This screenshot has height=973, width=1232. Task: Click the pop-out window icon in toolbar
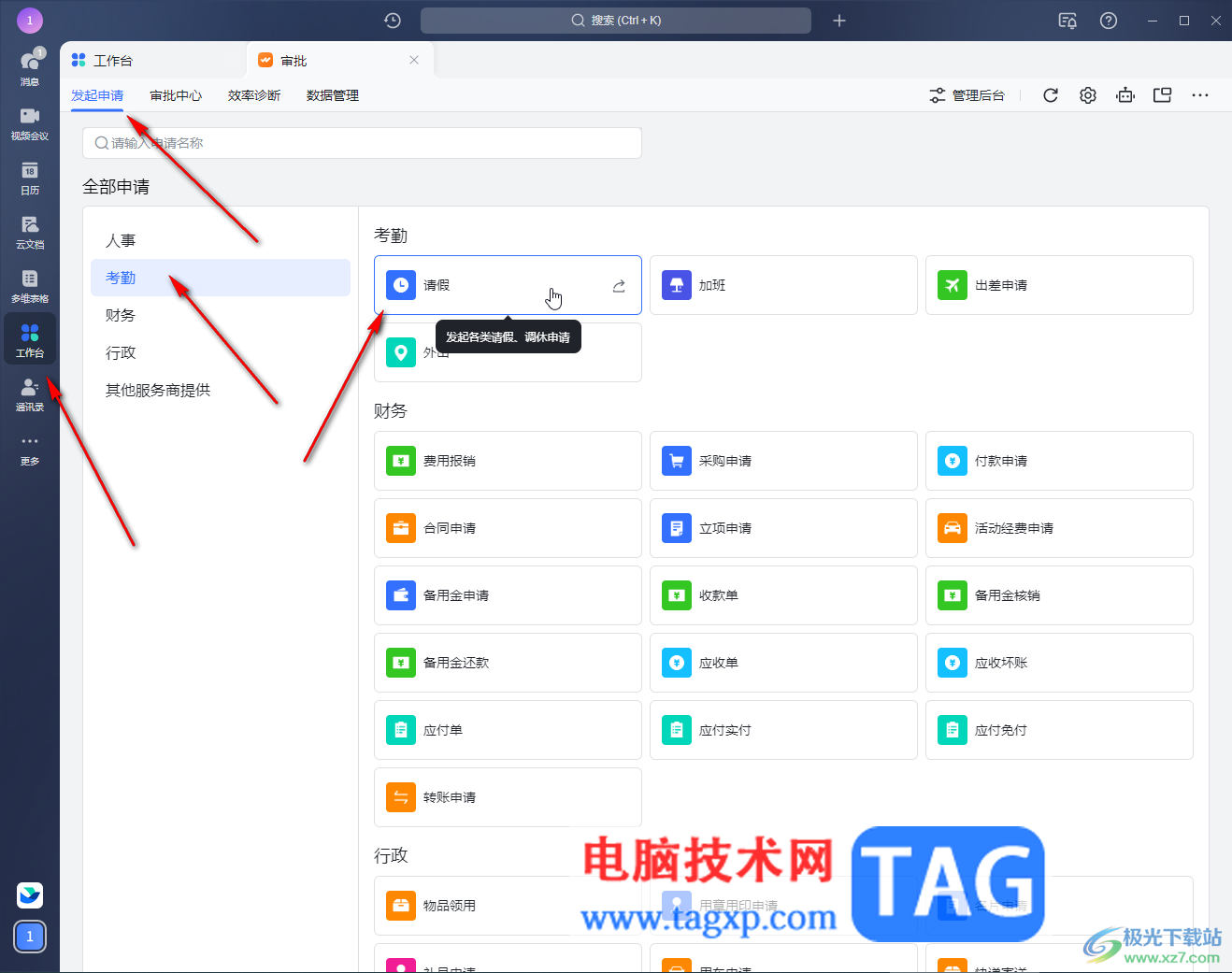pyautogui.click(x=1163, y=95)
